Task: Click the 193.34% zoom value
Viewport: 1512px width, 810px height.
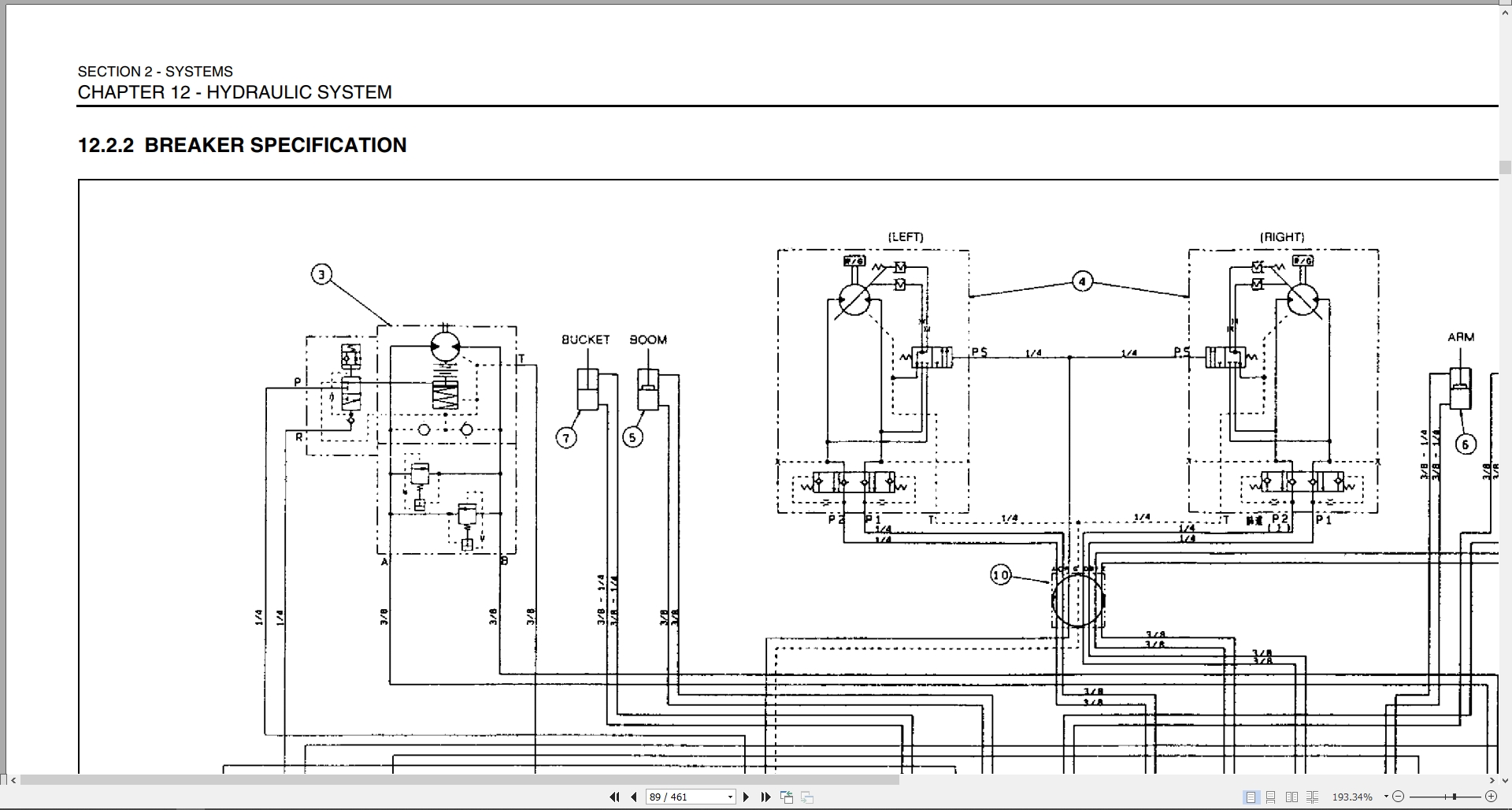Action: coord(1351,797)
